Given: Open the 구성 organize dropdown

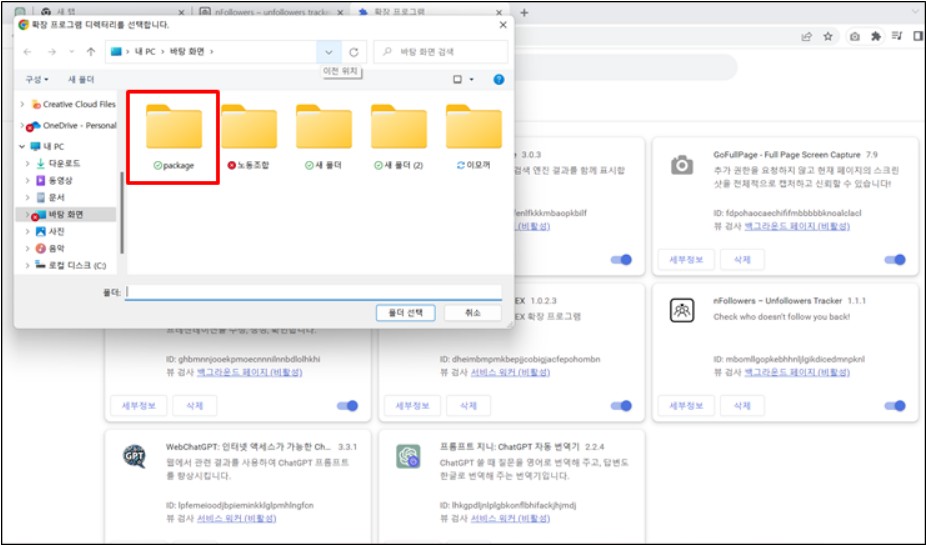Looking at the screenshot, I should tap(37, 79).
